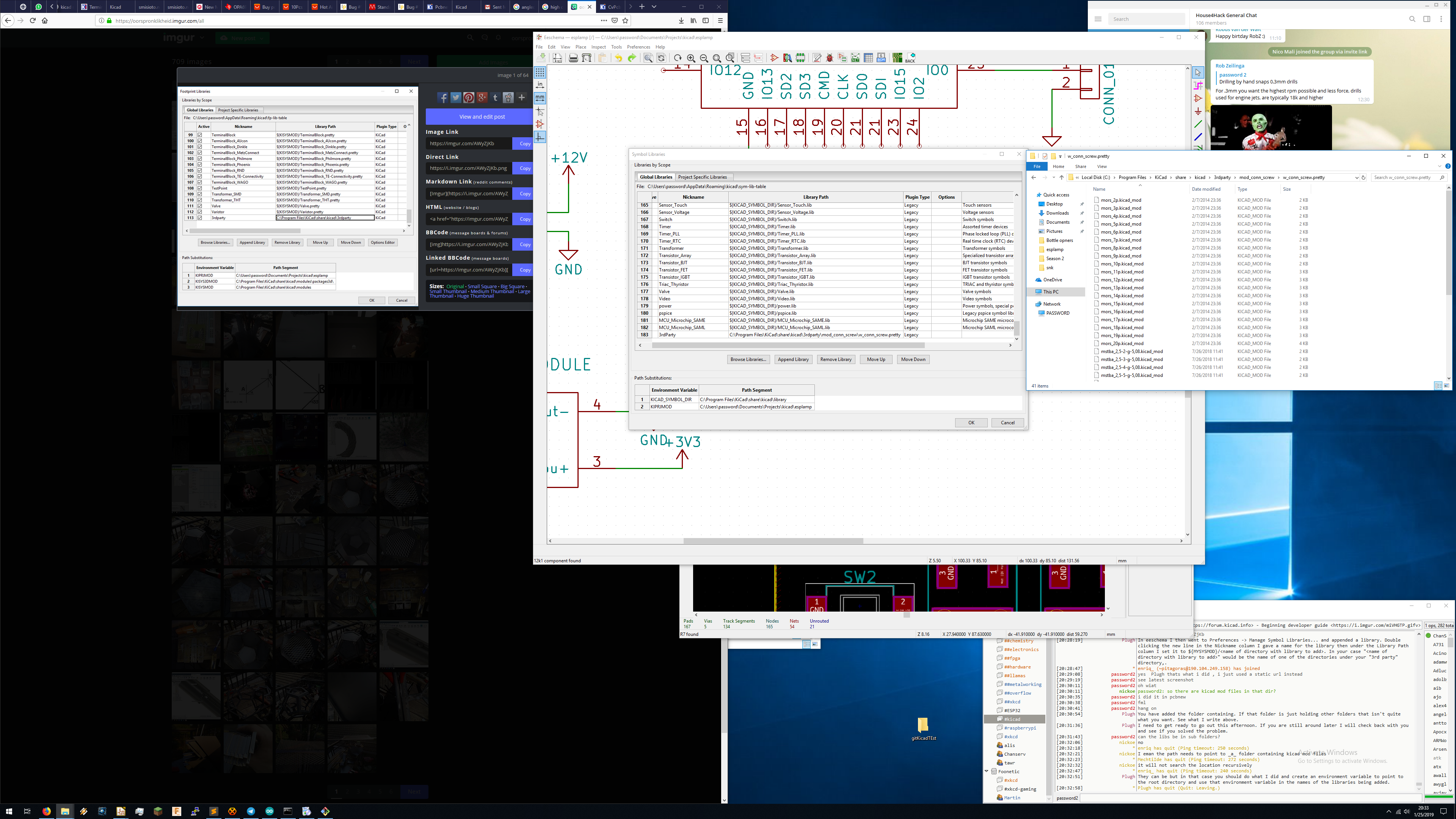Image resolution: width=1456 pixels, height=819 pixels.
Task: Switch units to millimeters in Eeschema
Action: [x=540, y=98]
